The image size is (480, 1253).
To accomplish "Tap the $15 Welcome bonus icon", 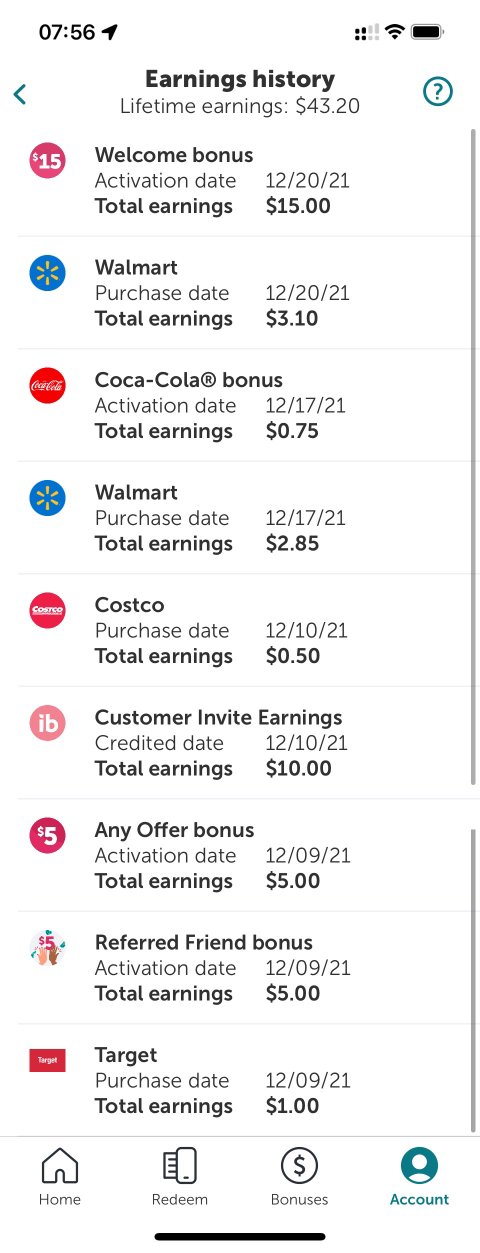I will [x=47, y=160].
